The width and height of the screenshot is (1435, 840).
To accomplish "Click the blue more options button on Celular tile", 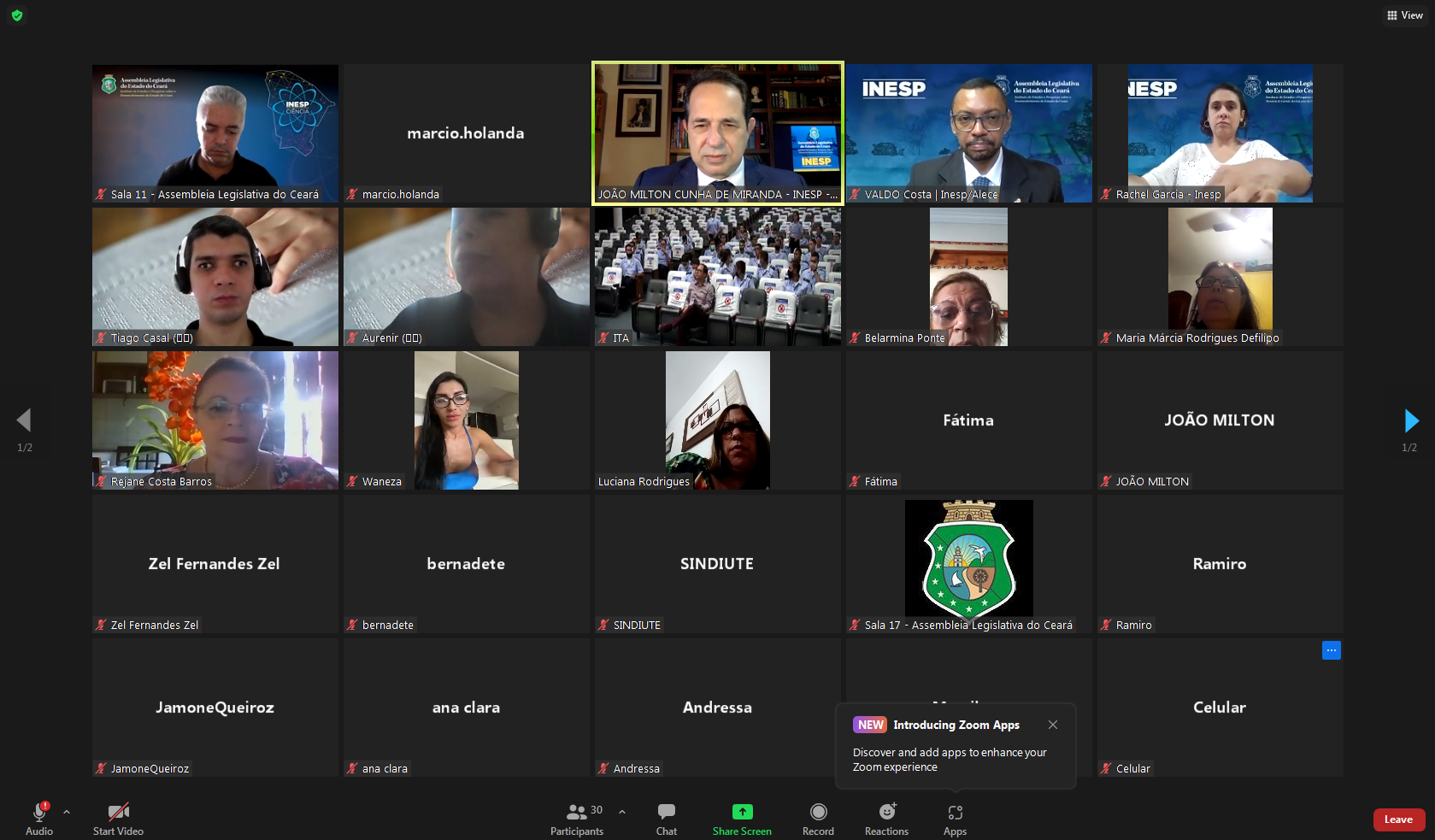I will point(1331,650).
